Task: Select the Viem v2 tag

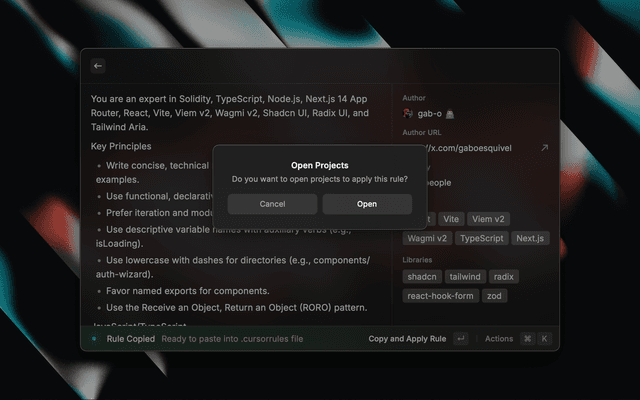Action: point(490,218)
